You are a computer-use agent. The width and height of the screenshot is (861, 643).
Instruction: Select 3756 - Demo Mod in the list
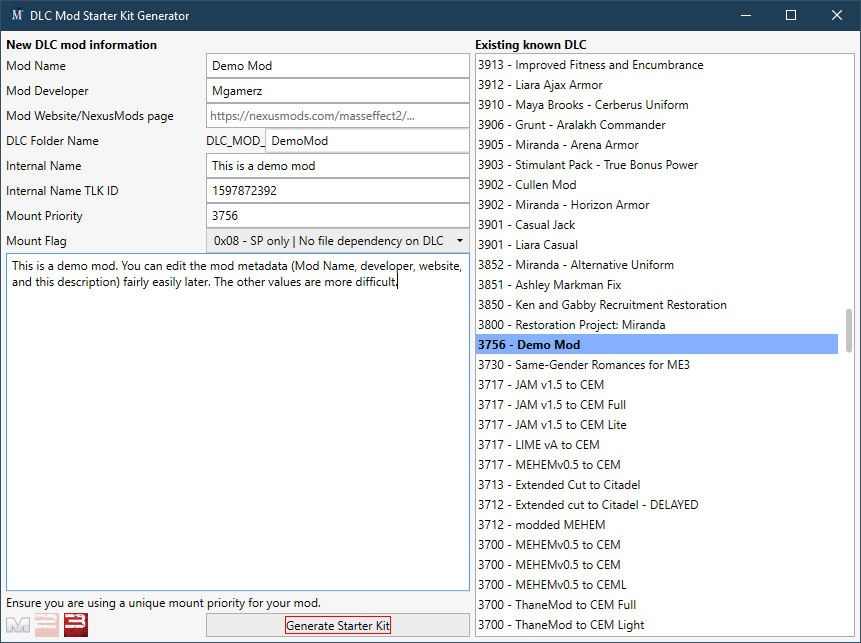pyautogui.click(x=656, y=345)
